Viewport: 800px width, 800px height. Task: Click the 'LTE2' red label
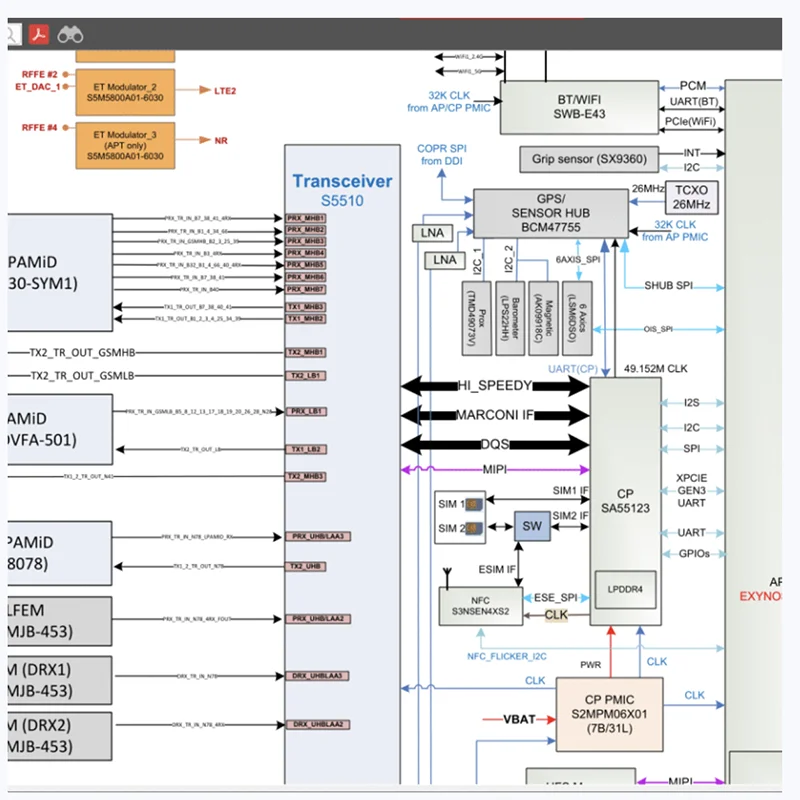(x=224, y=91)
